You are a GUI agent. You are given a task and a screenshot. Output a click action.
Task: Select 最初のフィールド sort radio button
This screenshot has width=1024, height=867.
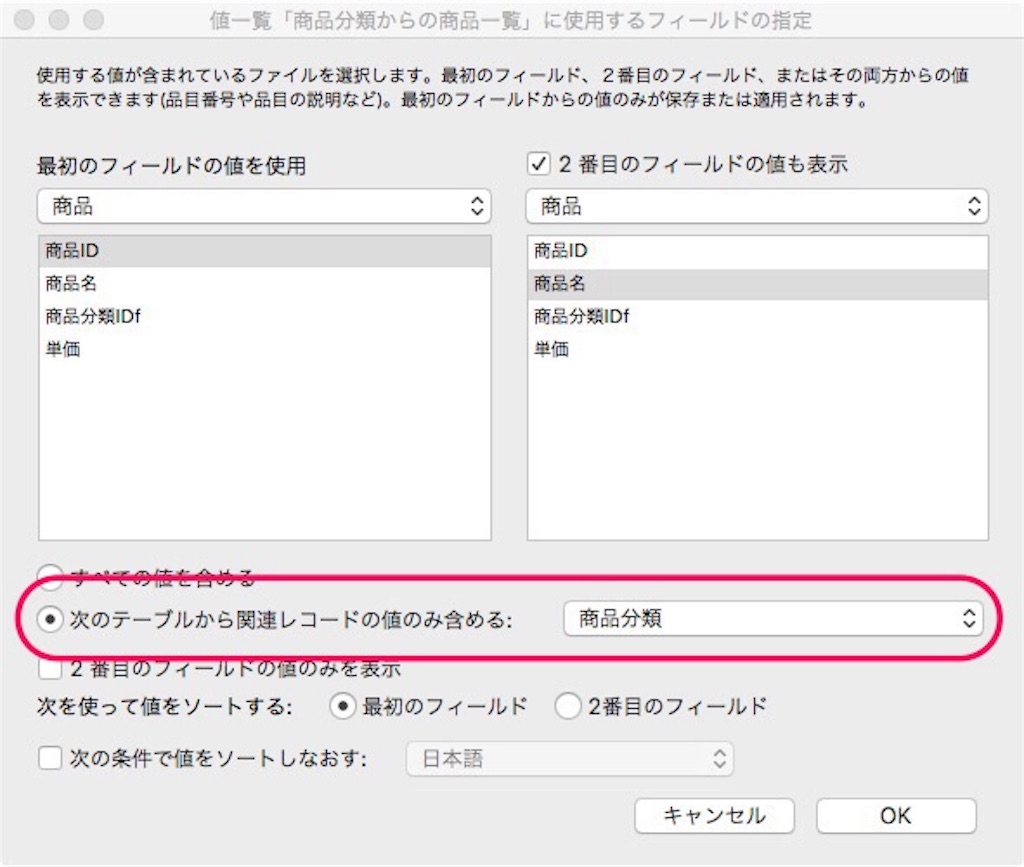click(x=343, y=706)
